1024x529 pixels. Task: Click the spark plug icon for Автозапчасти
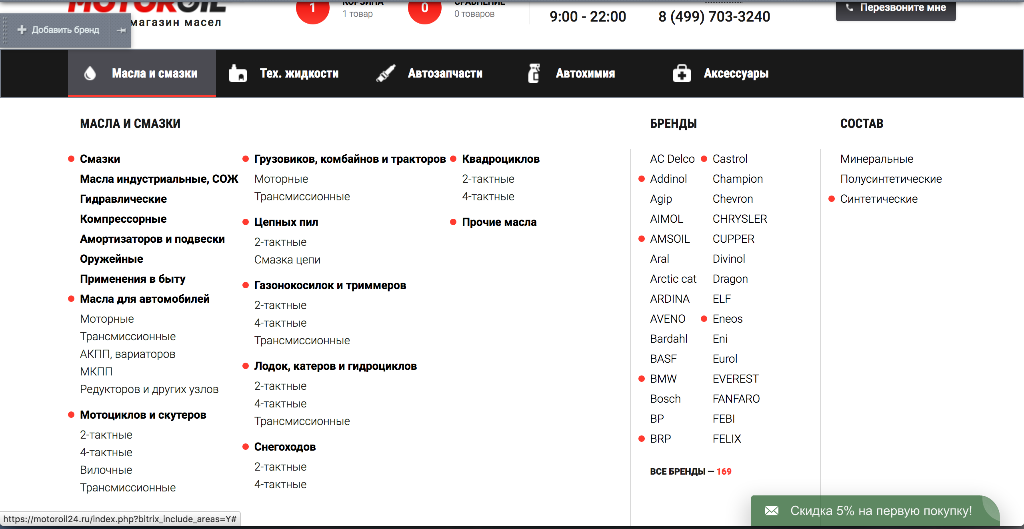click(387, 74)
